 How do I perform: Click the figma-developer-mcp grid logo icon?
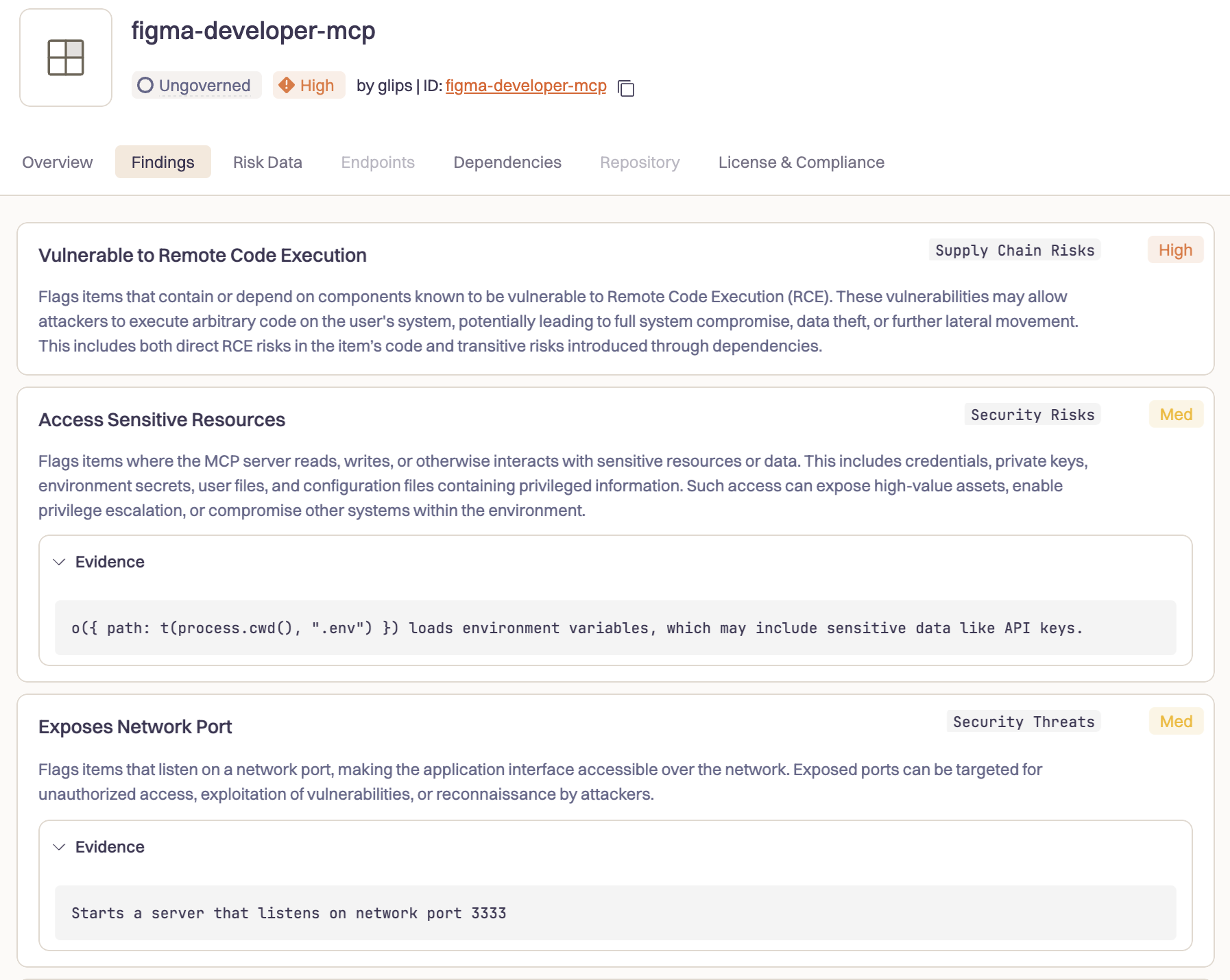click(66, 58)
